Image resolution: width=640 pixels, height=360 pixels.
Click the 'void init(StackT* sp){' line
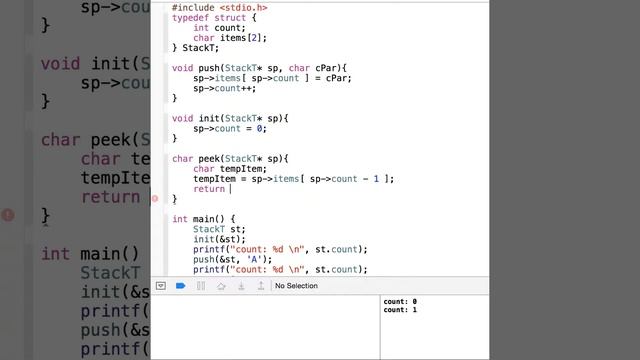[x=230, y=118]
